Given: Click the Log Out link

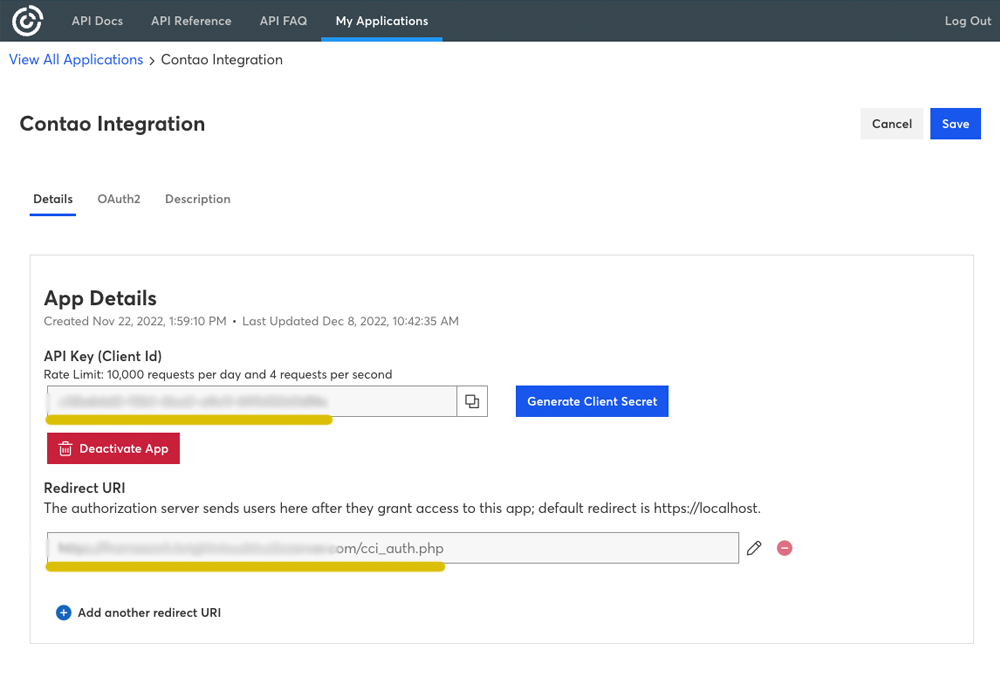Looking at the screenshot, I should click(x=967, y=21).
